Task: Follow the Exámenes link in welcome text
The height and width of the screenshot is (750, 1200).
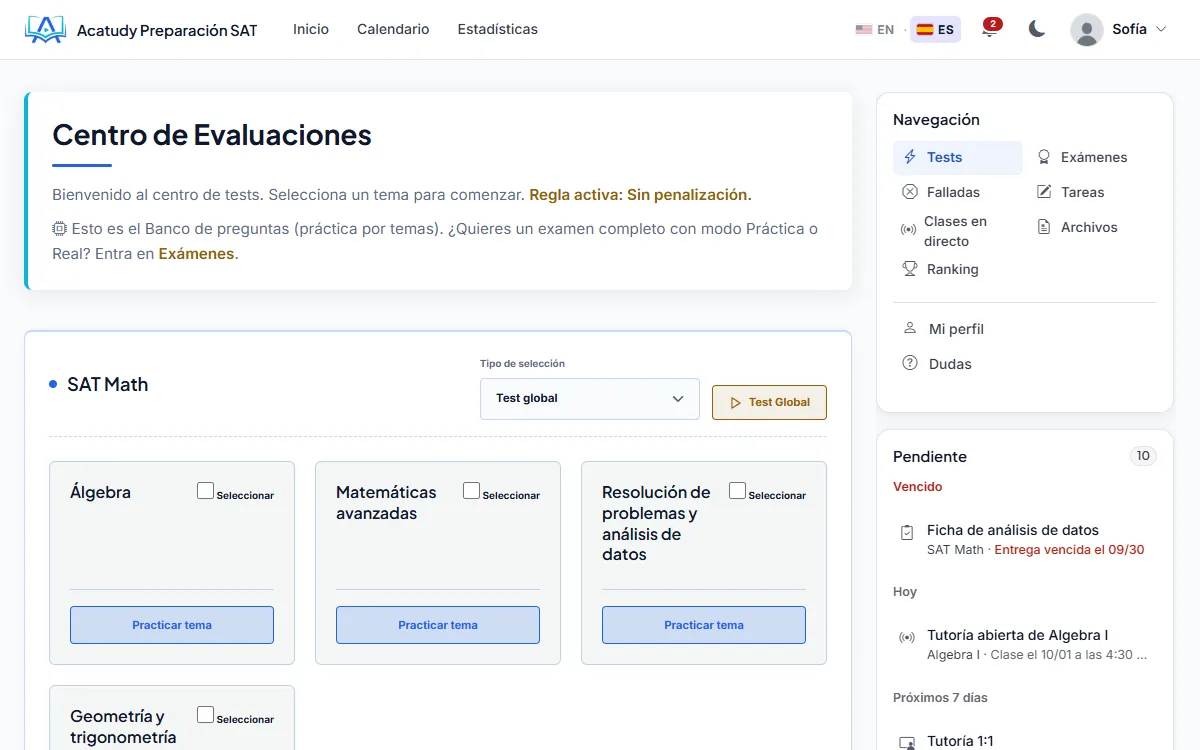Action: pyautogui.click(x=196, y=254)
